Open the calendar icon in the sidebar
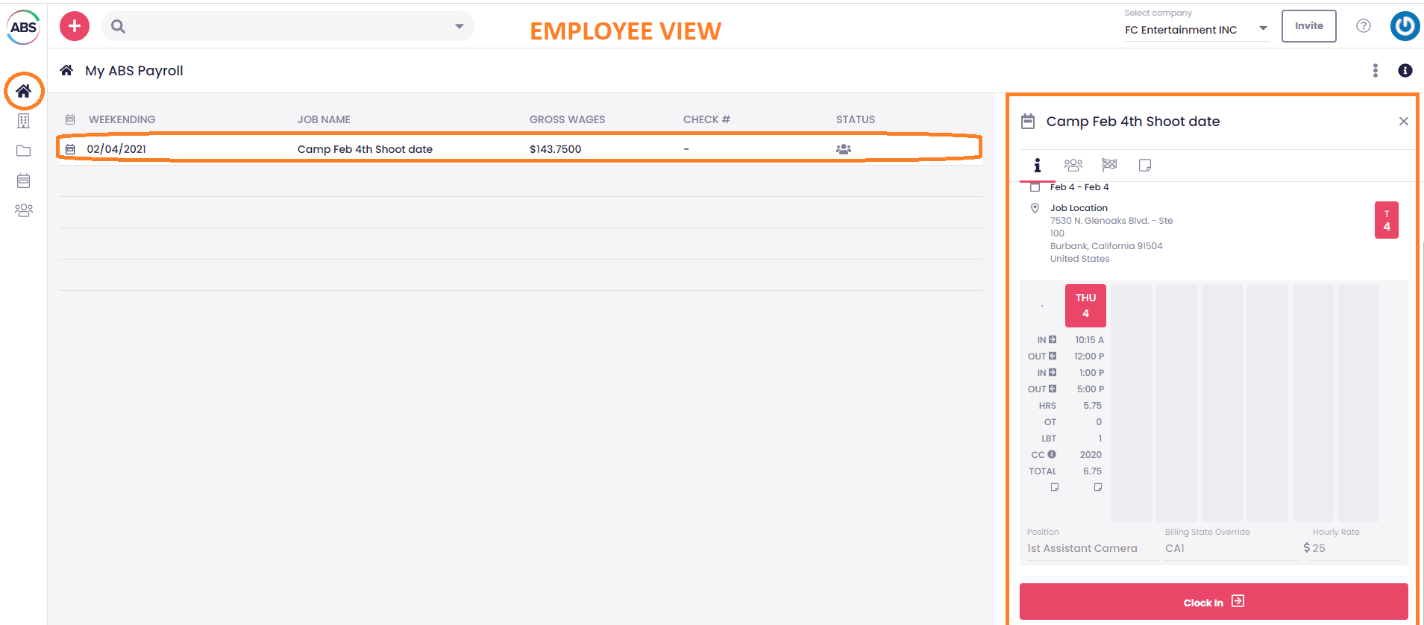The width and height of the screenshot is (1424, 625). point(23,180)
